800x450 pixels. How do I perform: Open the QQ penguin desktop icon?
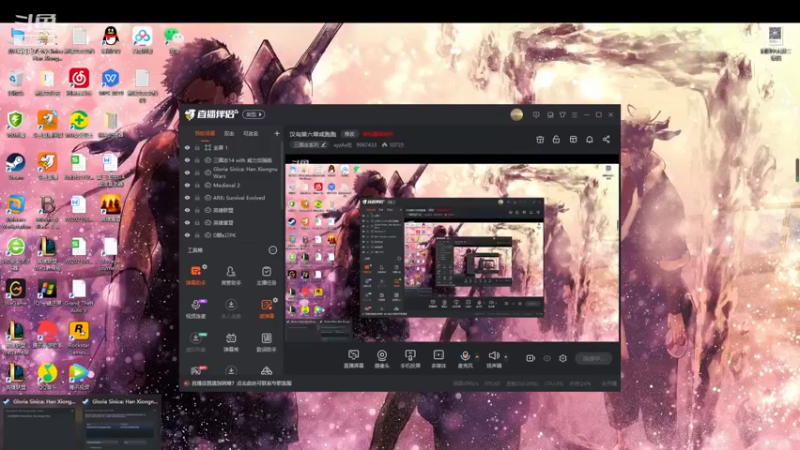click(x=111, y=40)
